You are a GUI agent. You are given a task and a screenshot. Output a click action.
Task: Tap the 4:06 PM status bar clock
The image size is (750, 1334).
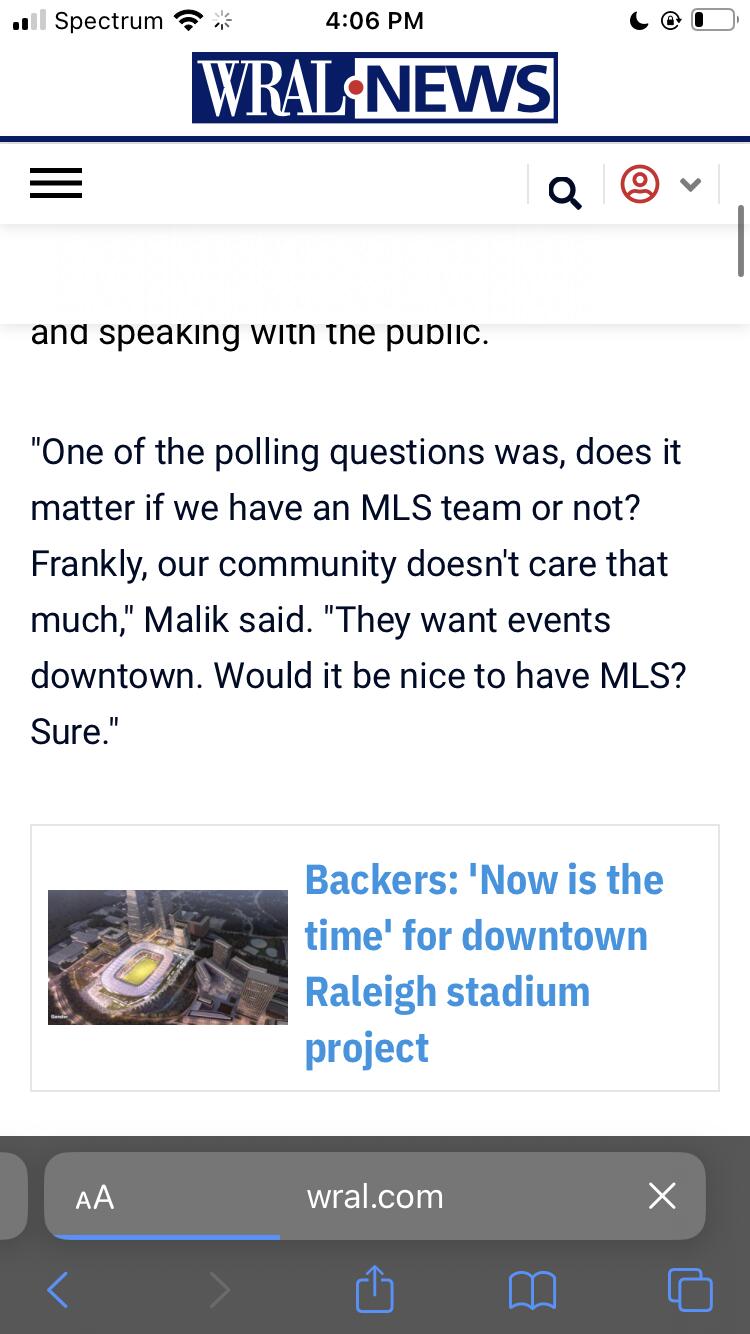375,20
